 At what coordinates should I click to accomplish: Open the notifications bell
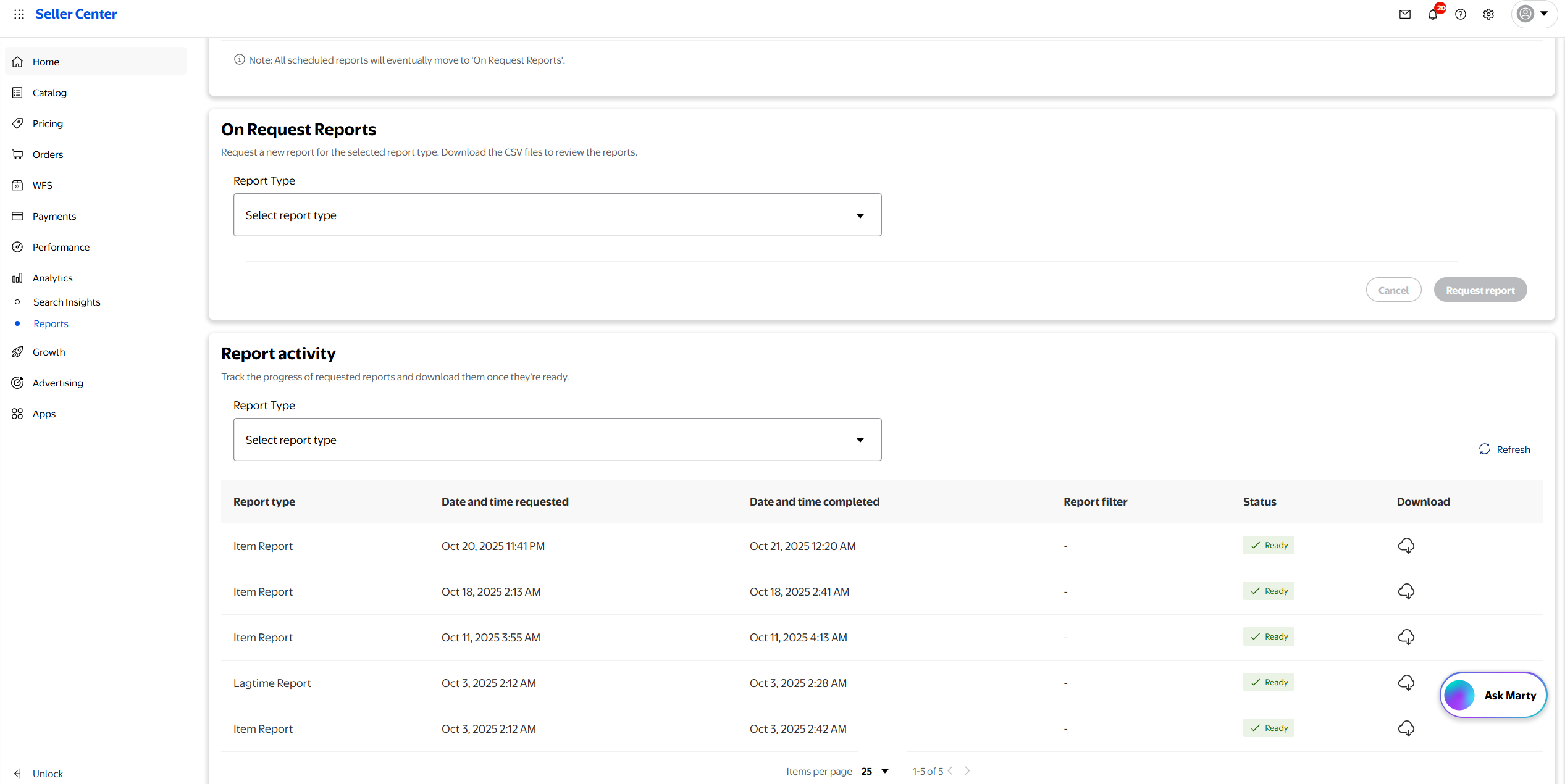(1433, 14)
